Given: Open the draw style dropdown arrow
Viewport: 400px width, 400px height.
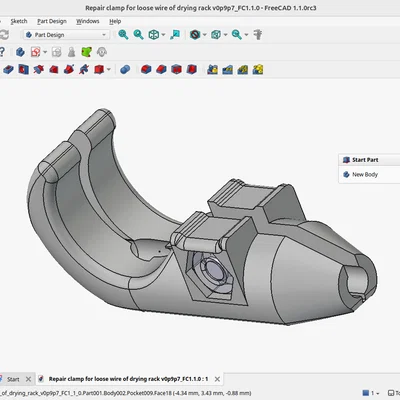Looking at the screenshot, I should pos(204,35).
